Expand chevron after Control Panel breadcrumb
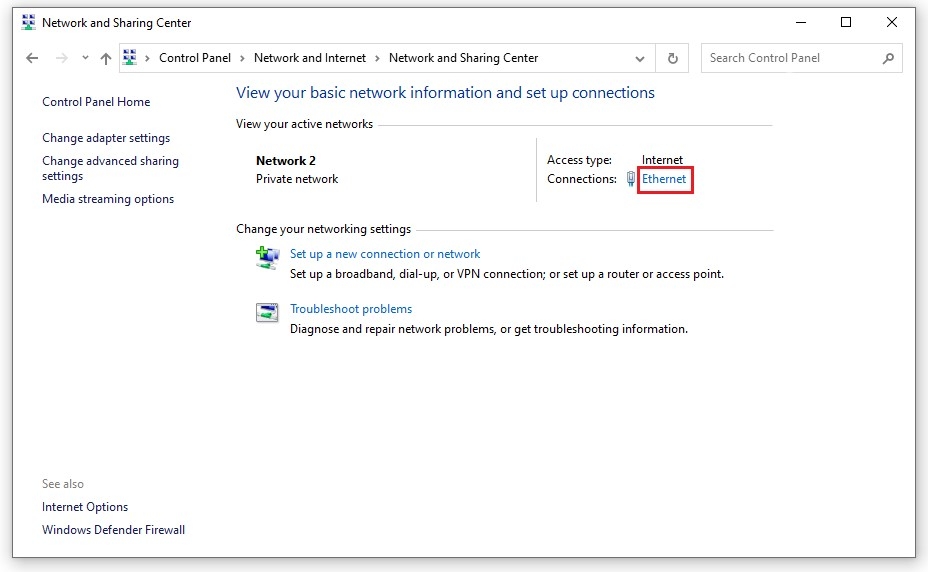Viewport: 928px width, 572px height. point(242,58)
